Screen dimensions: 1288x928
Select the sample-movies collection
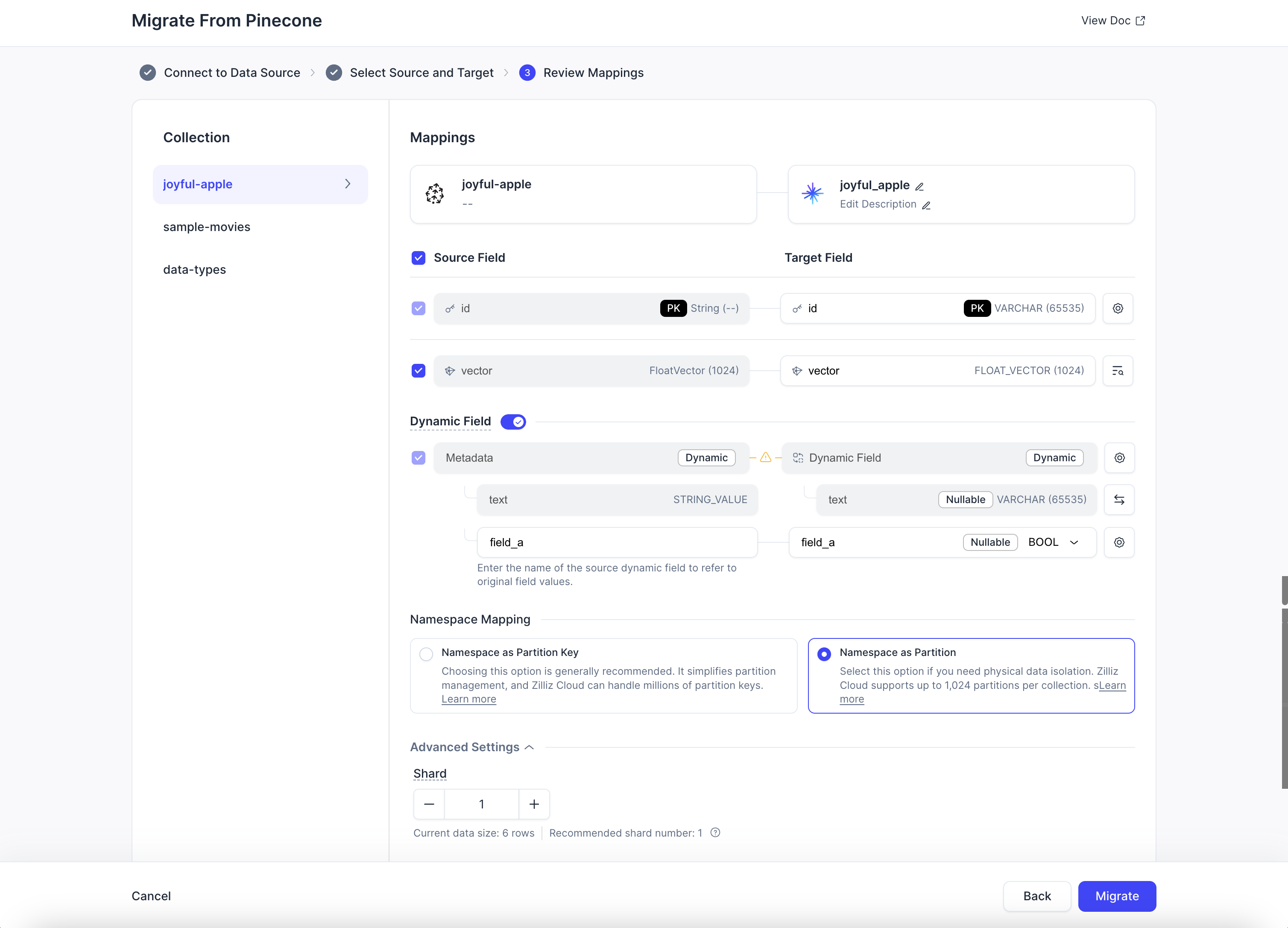(207, 227)
